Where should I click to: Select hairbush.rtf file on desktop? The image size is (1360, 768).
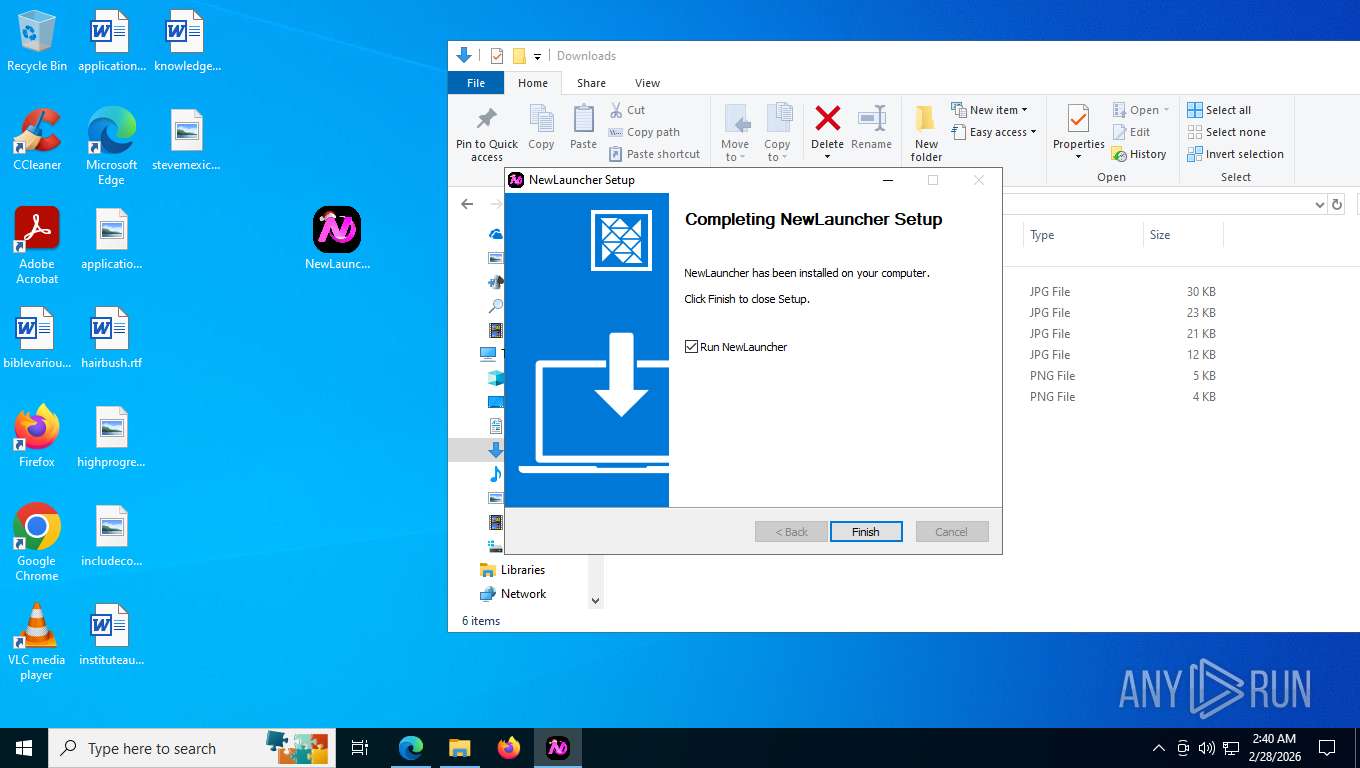coord(111,338)
